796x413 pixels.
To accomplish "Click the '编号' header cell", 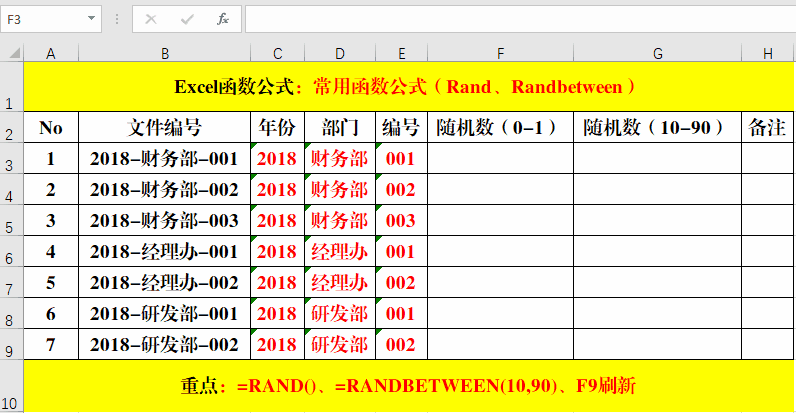I will tap(402, 127).
